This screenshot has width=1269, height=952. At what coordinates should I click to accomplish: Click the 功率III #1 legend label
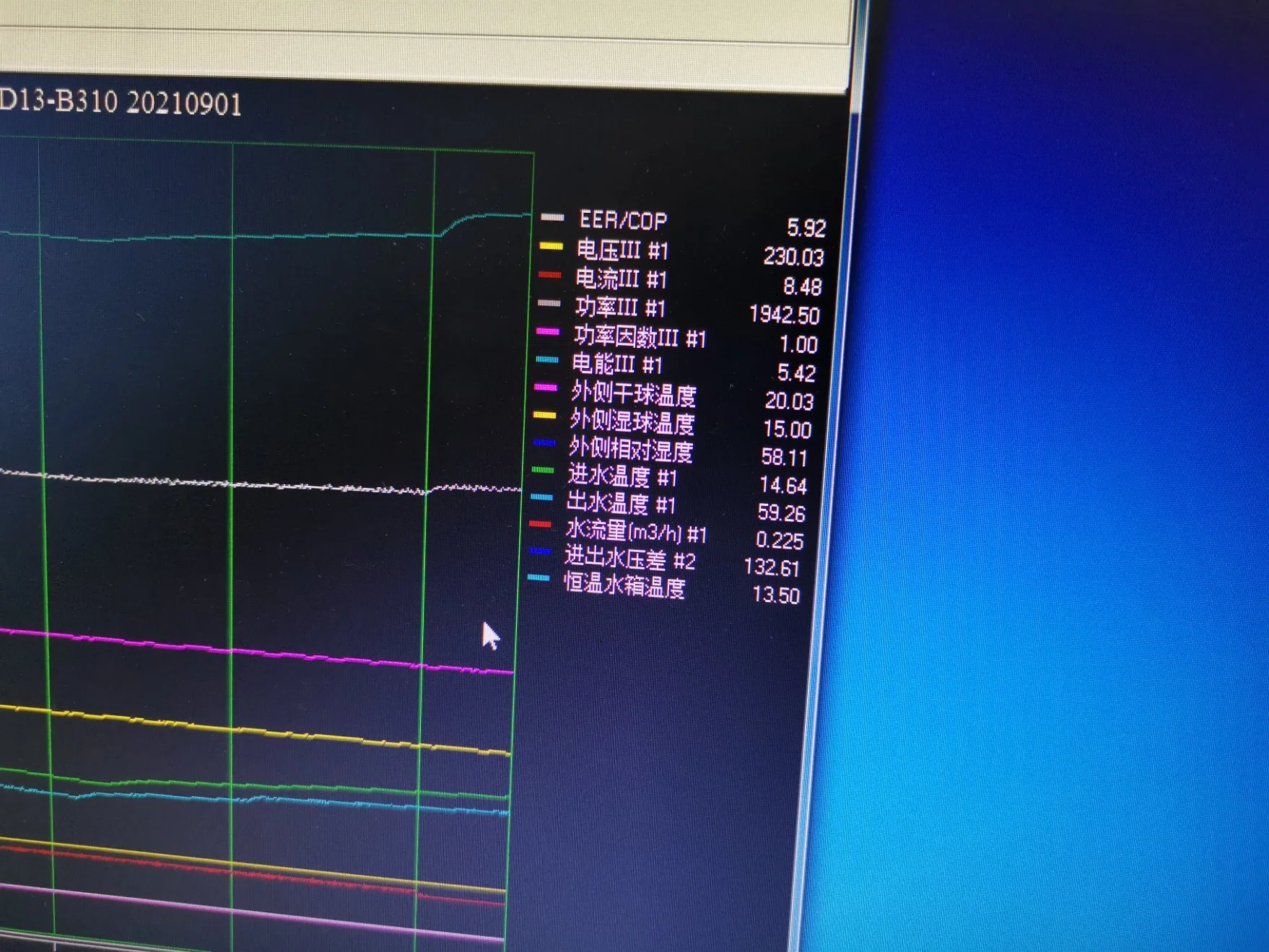tap(619, 308)
